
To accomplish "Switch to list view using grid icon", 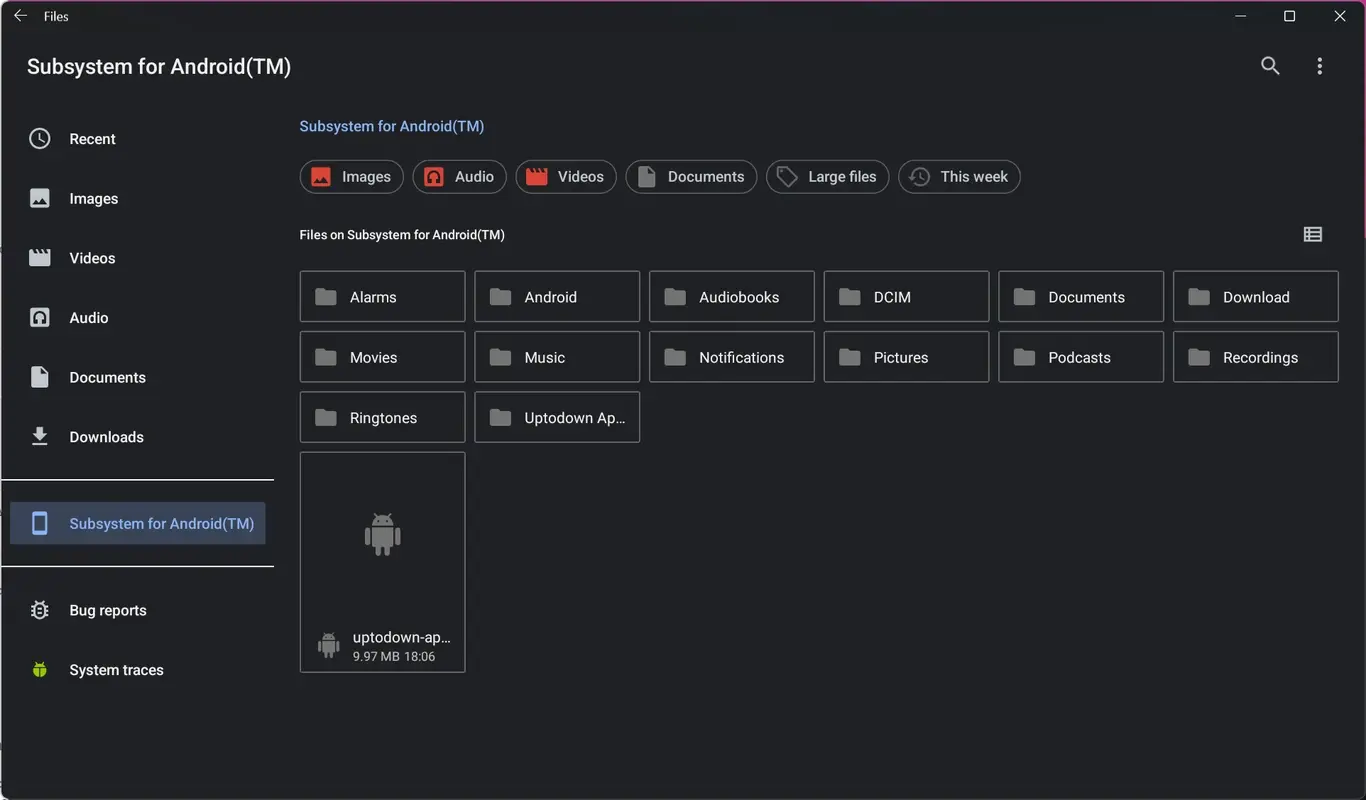I will pyautogui.click(x=1313, y=234).
